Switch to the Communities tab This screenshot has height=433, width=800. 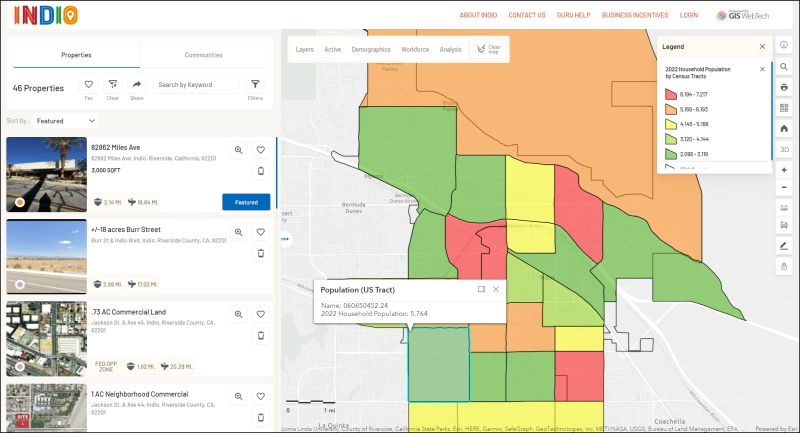tap(204, 55)
